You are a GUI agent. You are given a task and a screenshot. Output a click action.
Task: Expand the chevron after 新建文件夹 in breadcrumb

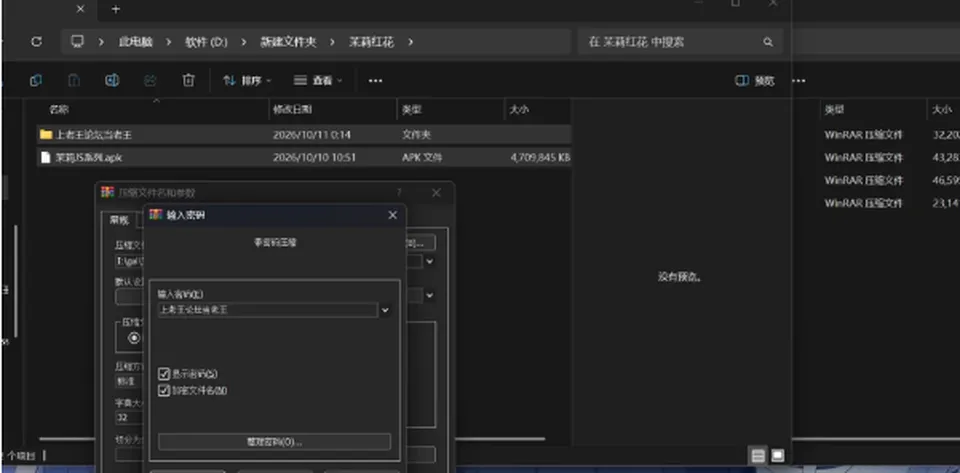[x=332, y=42]
